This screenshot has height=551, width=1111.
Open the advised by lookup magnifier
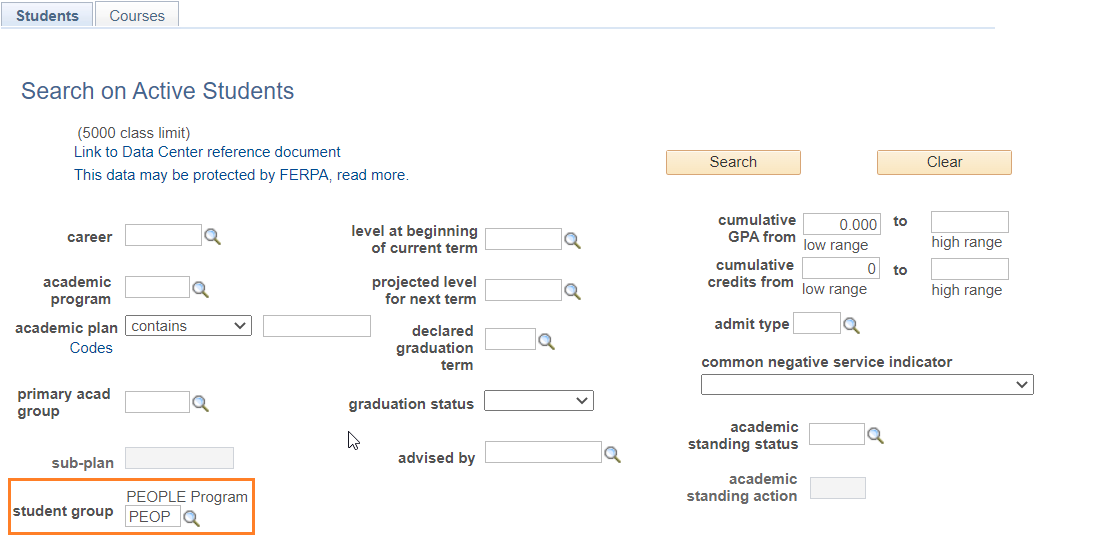coord(612,454)
